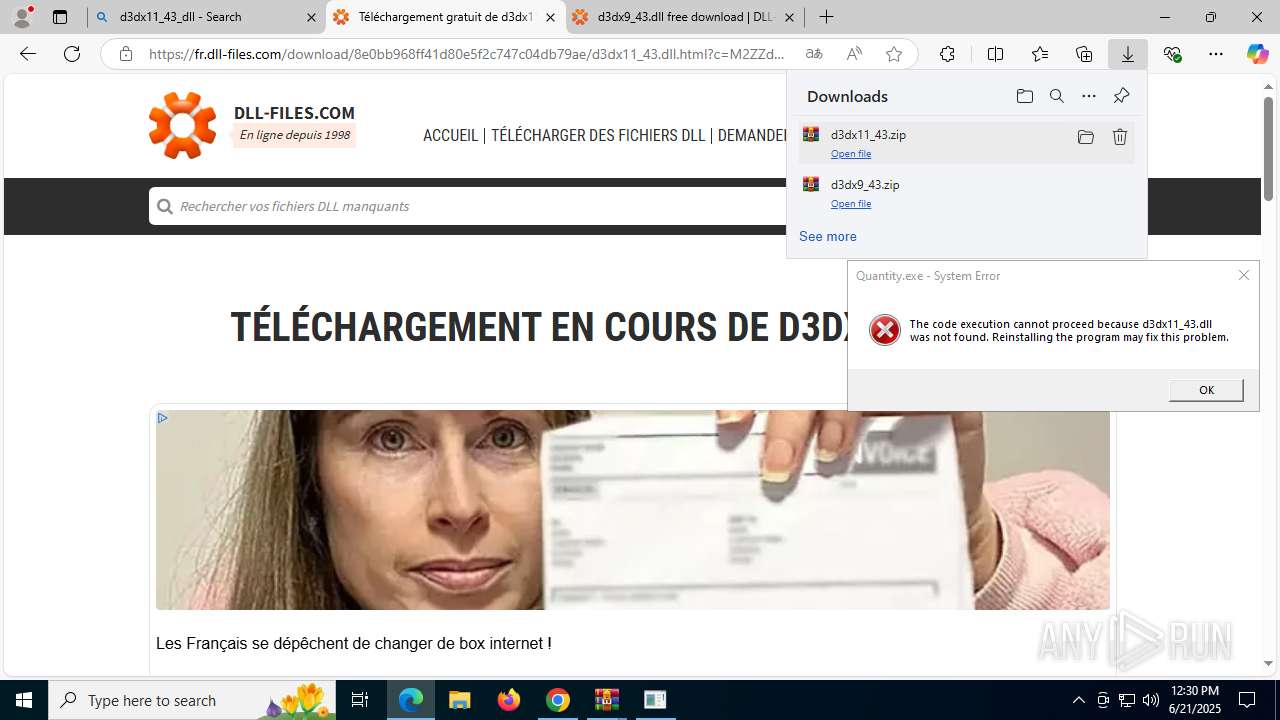Click the browser address bar URL

pos(466,54)
